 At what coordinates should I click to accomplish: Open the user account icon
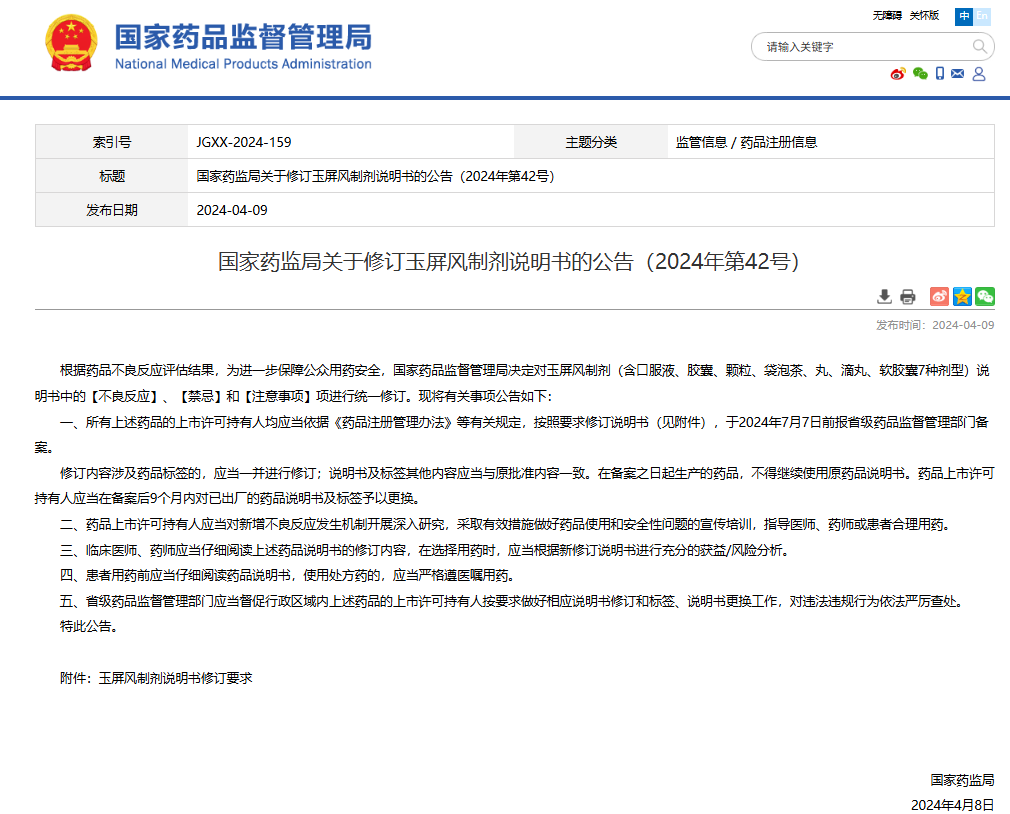click(979, 74)
